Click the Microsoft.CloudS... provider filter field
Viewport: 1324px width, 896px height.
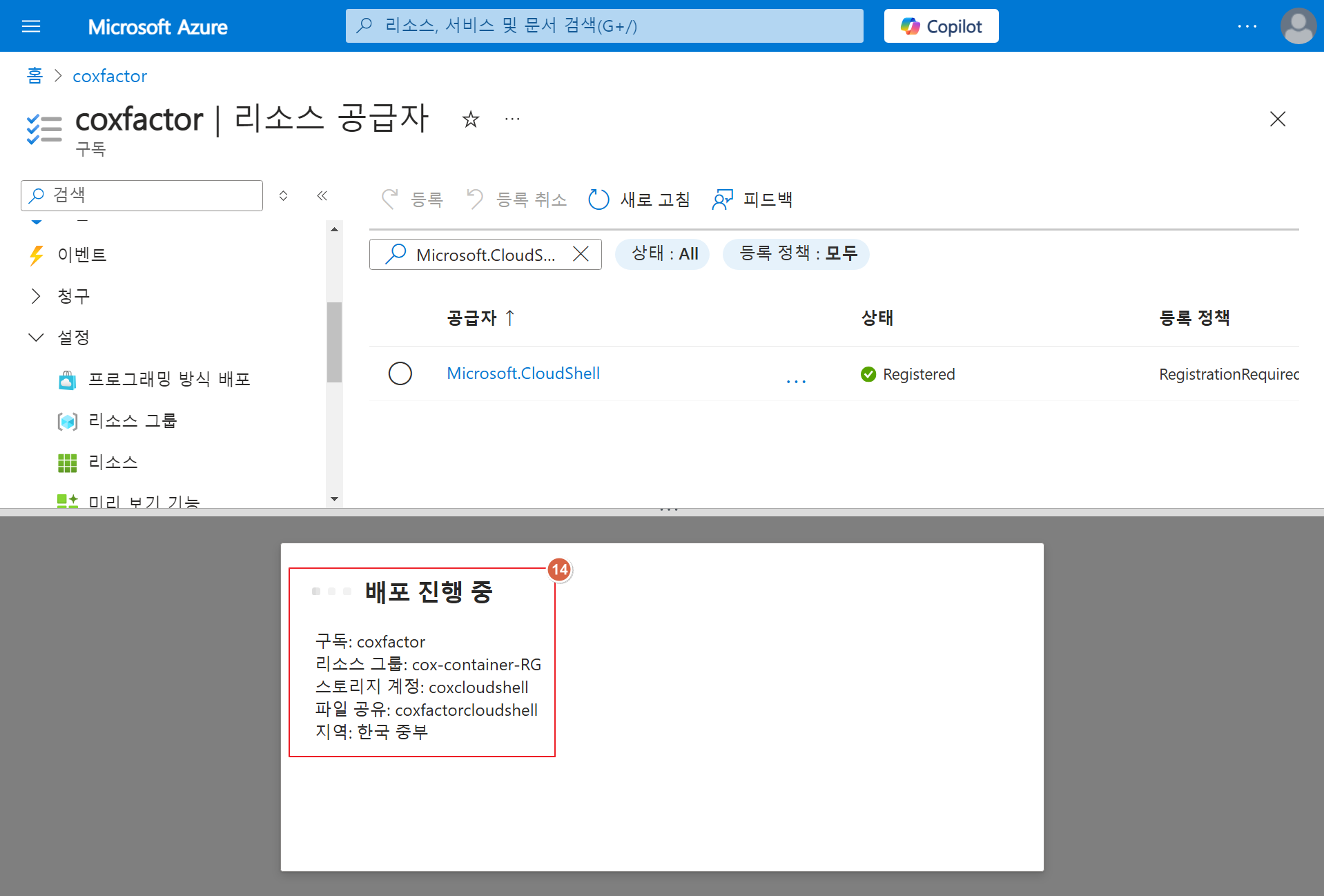(x=485, y=255)
